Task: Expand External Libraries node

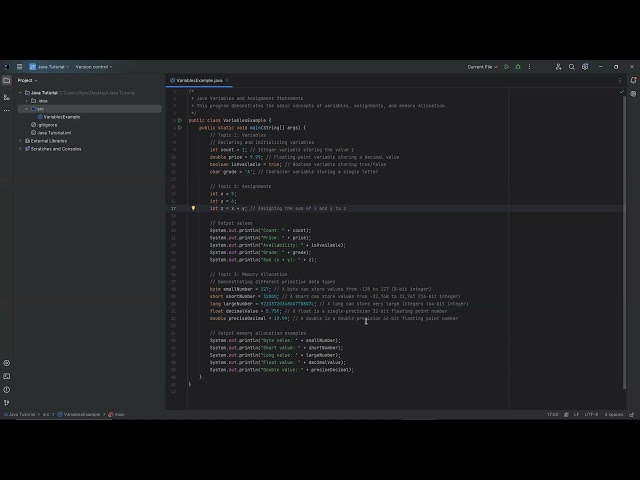Action: coord(20,141)
